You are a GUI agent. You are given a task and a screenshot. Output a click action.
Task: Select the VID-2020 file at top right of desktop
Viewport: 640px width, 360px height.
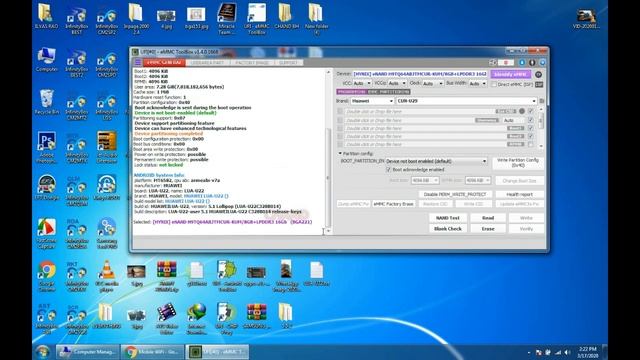pos(586,19)
